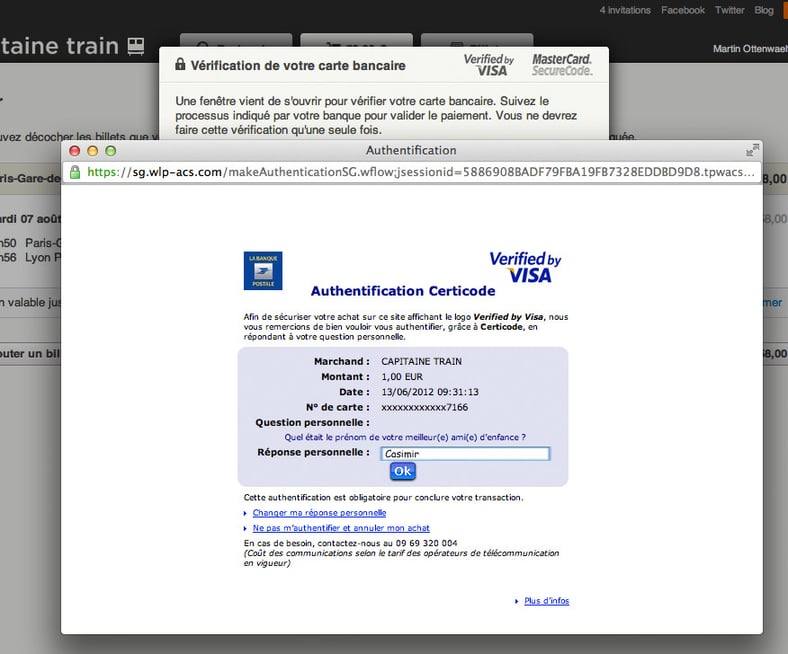Click the 'Authentification Certicode' heading

click(x=403, y=291)
